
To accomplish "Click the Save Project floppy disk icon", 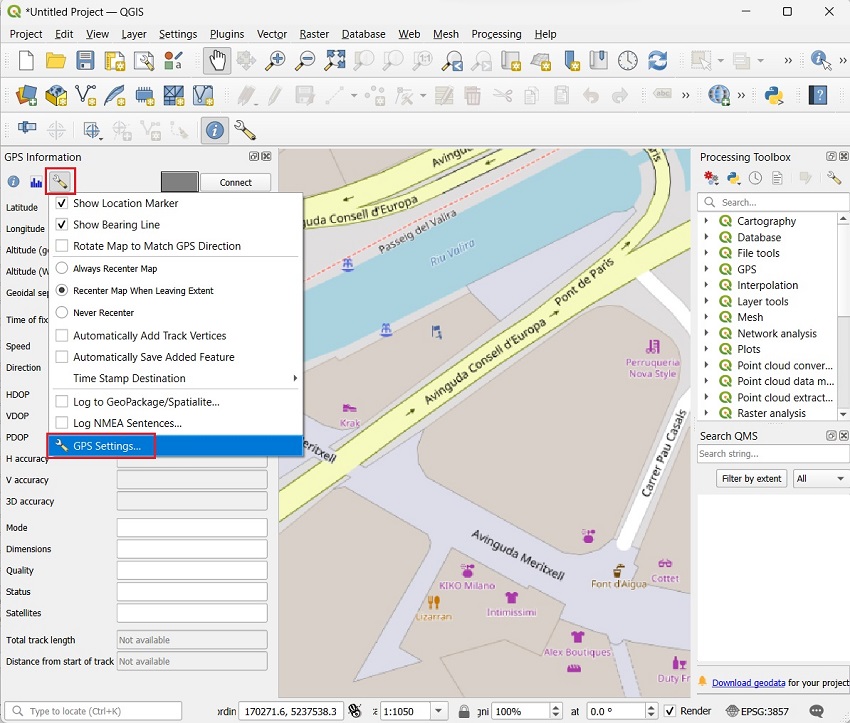I will [86, 61].
